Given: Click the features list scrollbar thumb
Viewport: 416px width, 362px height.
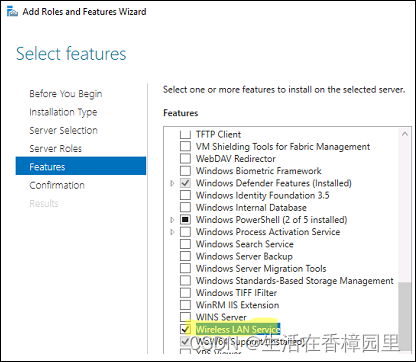Looking at the screenshot, I should [x=405, y=316].
